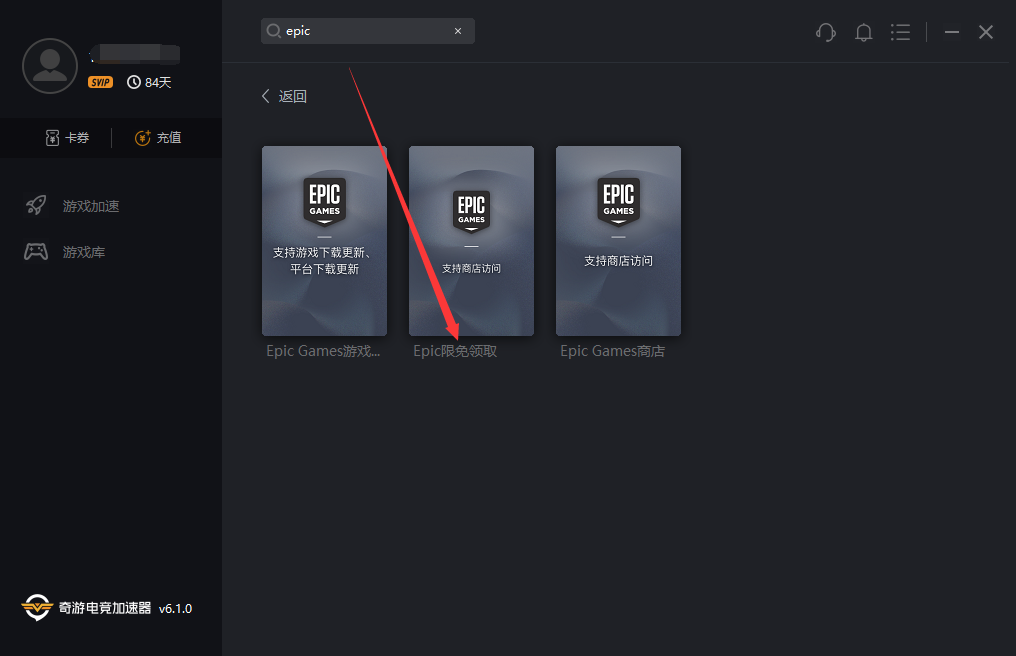Open the Epic限免领取 card
This screenshot has width=1016, height=656.
tap(471, 241)
